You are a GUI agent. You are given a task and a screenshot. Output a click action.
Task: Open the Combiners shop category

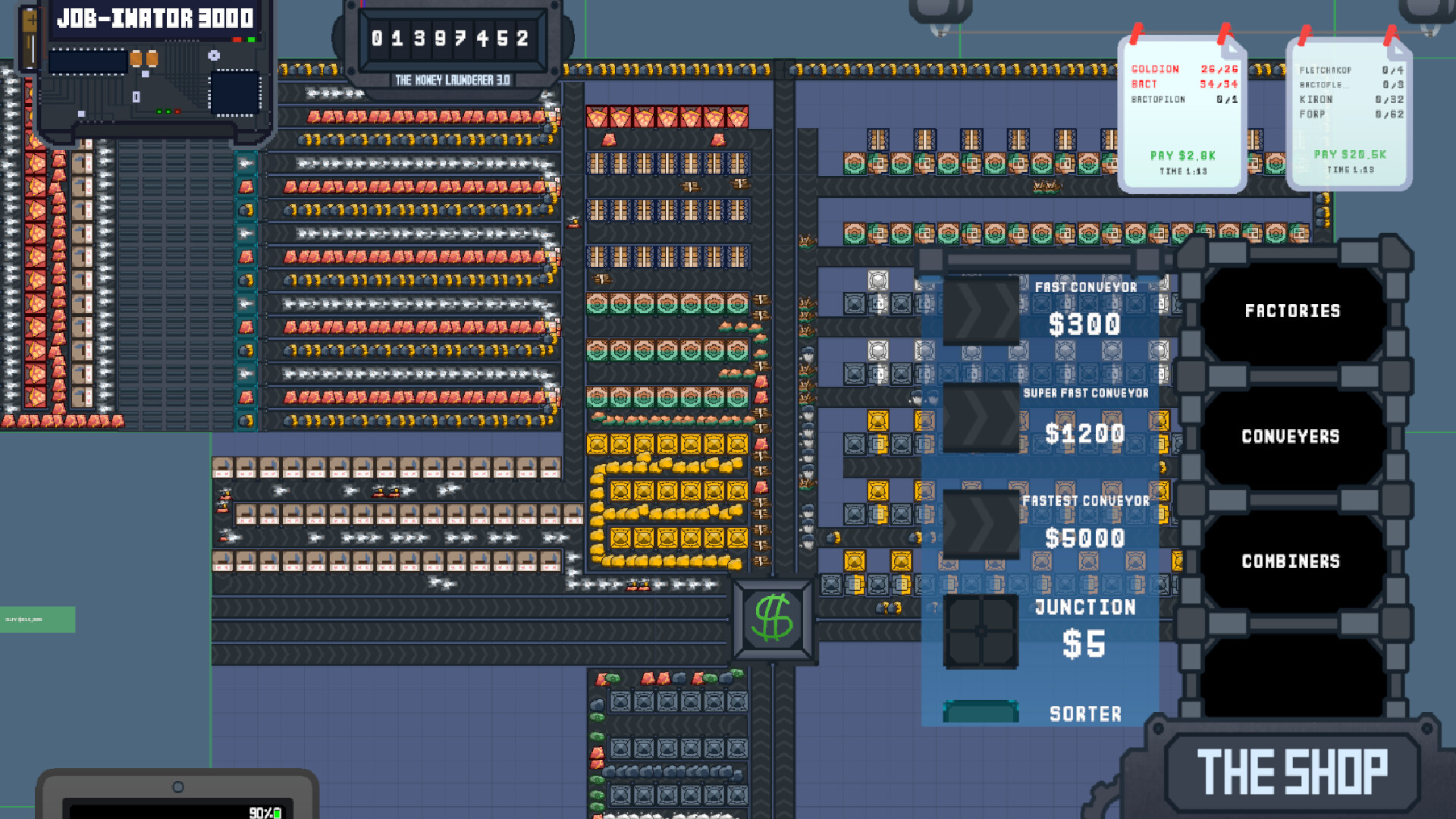tap(1291, 562)
